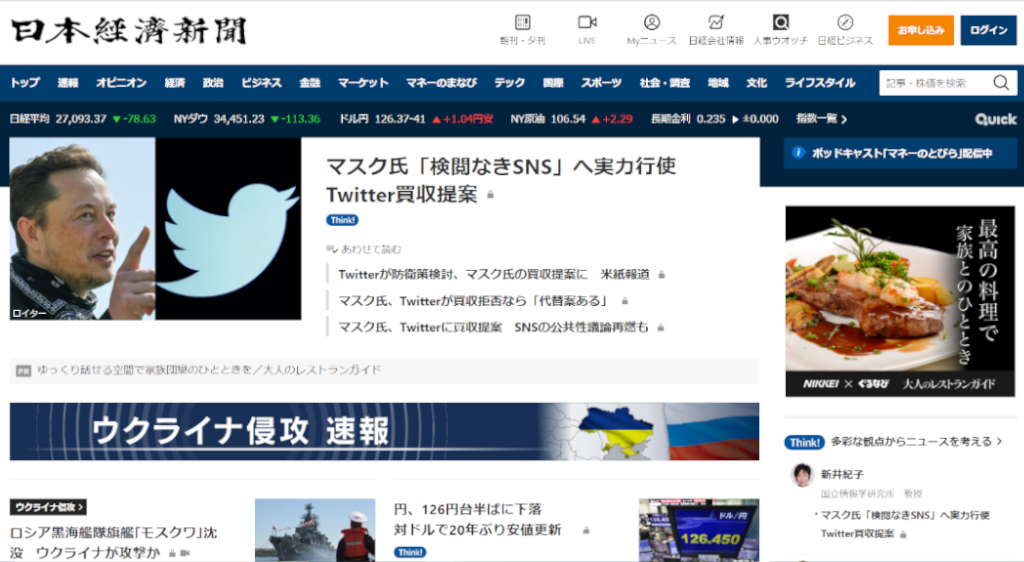
Task: Select 金融 in the navigation bar
Action: click(x=310, y=83)
